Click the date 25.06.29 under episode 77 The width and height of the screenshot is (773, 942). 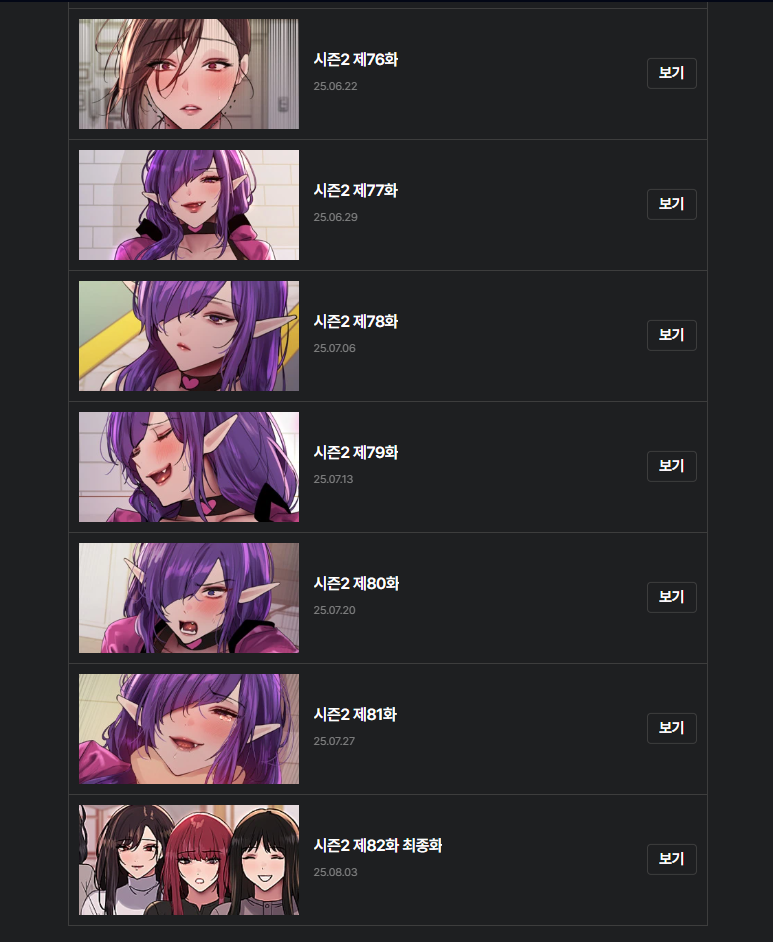335,217
